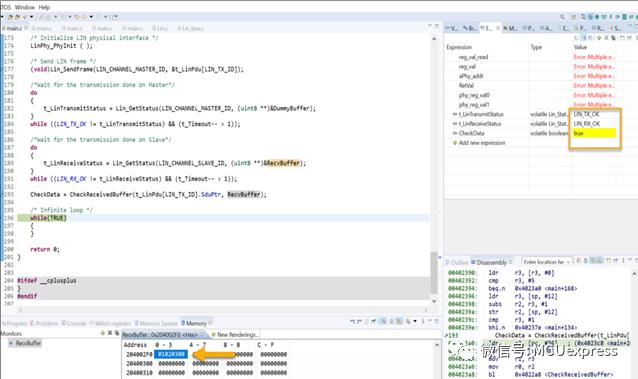Expand the t_LinReceiveStatus expression
The image size is (638, 379).
[455, 124]
